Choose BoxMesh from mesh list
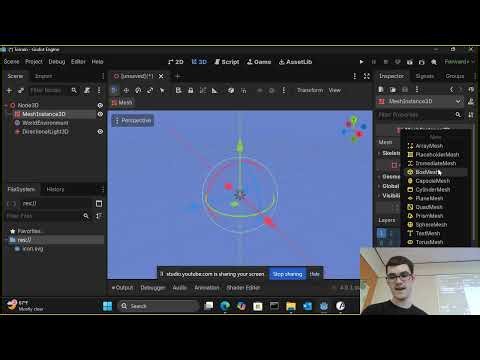Screen dimensions: 480x360 437,172
